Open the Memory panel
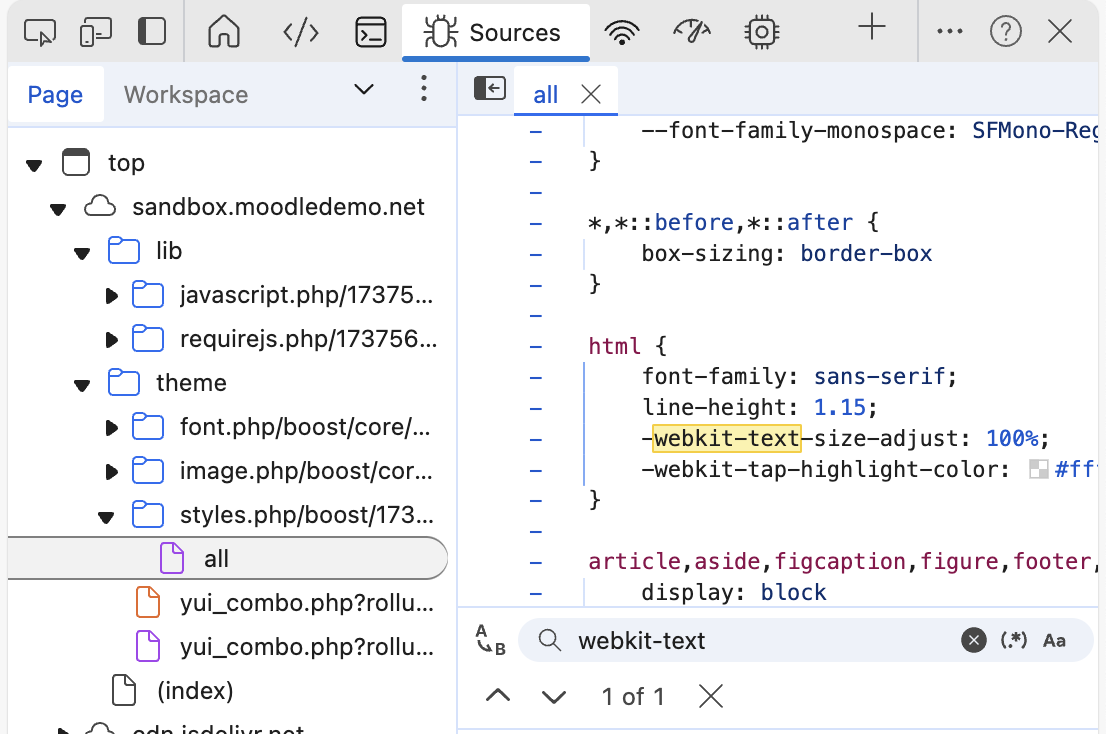The width and height of the screenshot is (1106, 734). (x=762, y=32)
